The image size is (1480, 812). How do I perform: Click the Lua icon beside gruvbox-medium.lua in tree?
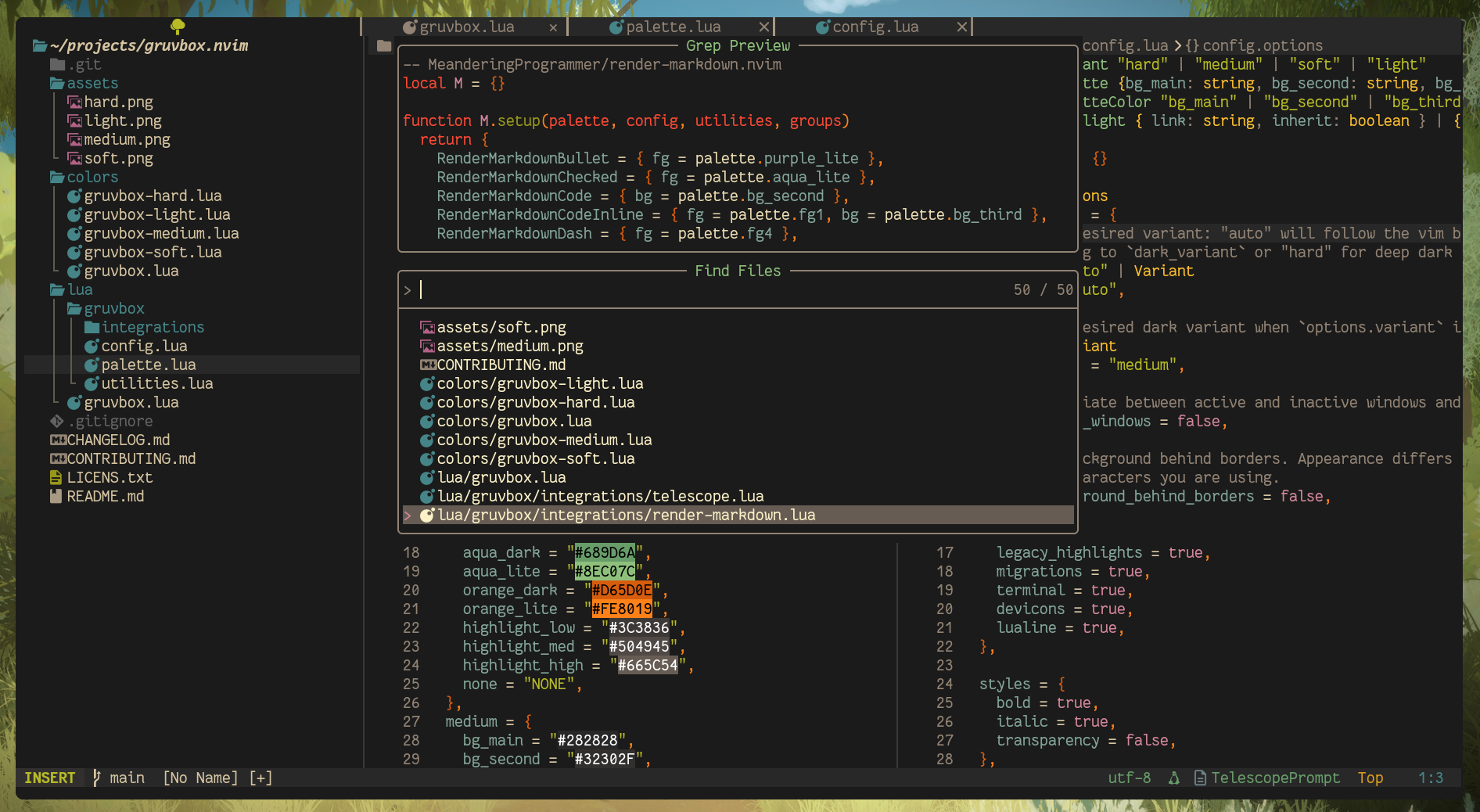[75, 234]
